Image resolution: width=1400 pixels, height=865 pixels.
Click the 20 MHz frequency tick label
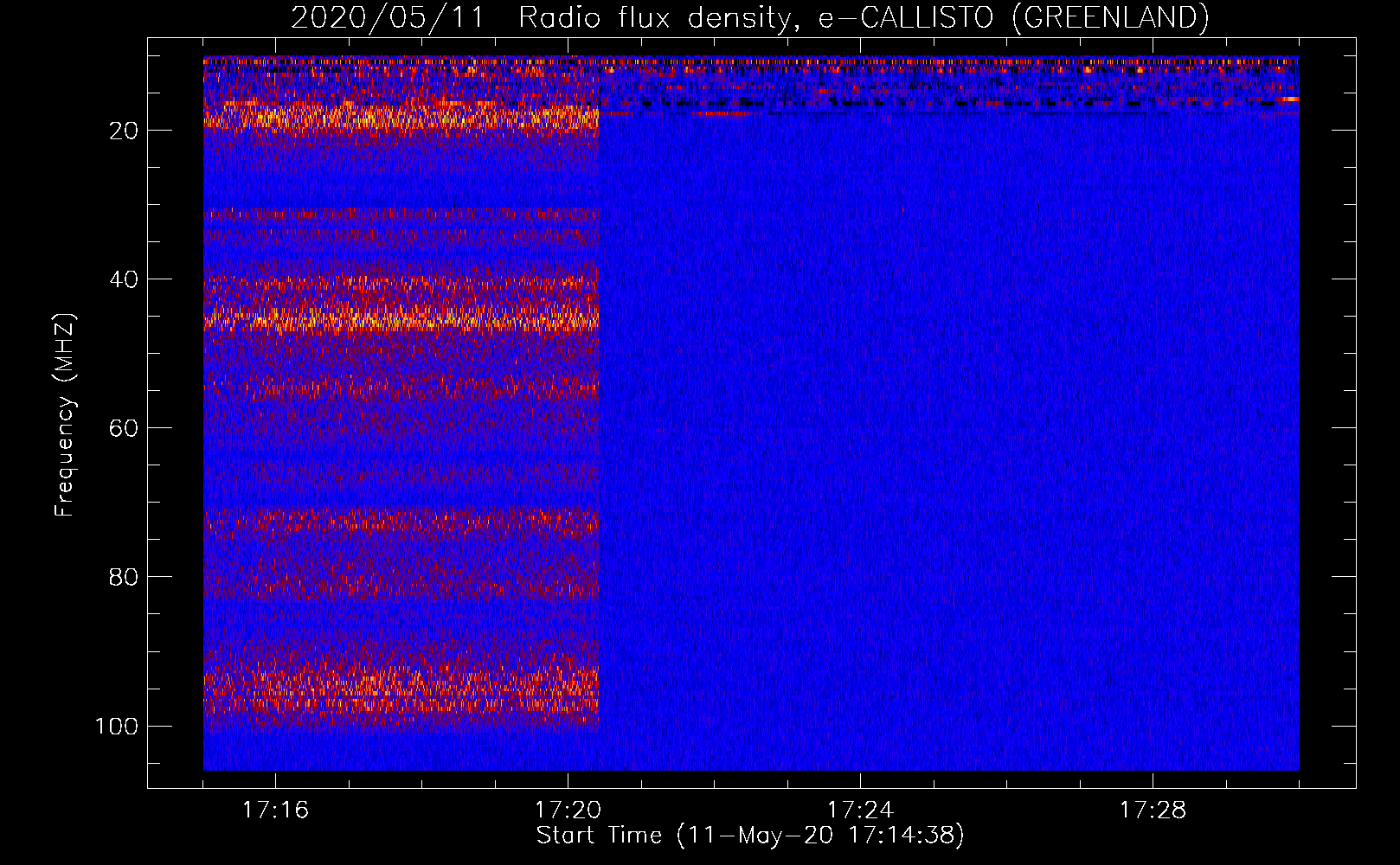pyautogui.click(x=124, y=131)
